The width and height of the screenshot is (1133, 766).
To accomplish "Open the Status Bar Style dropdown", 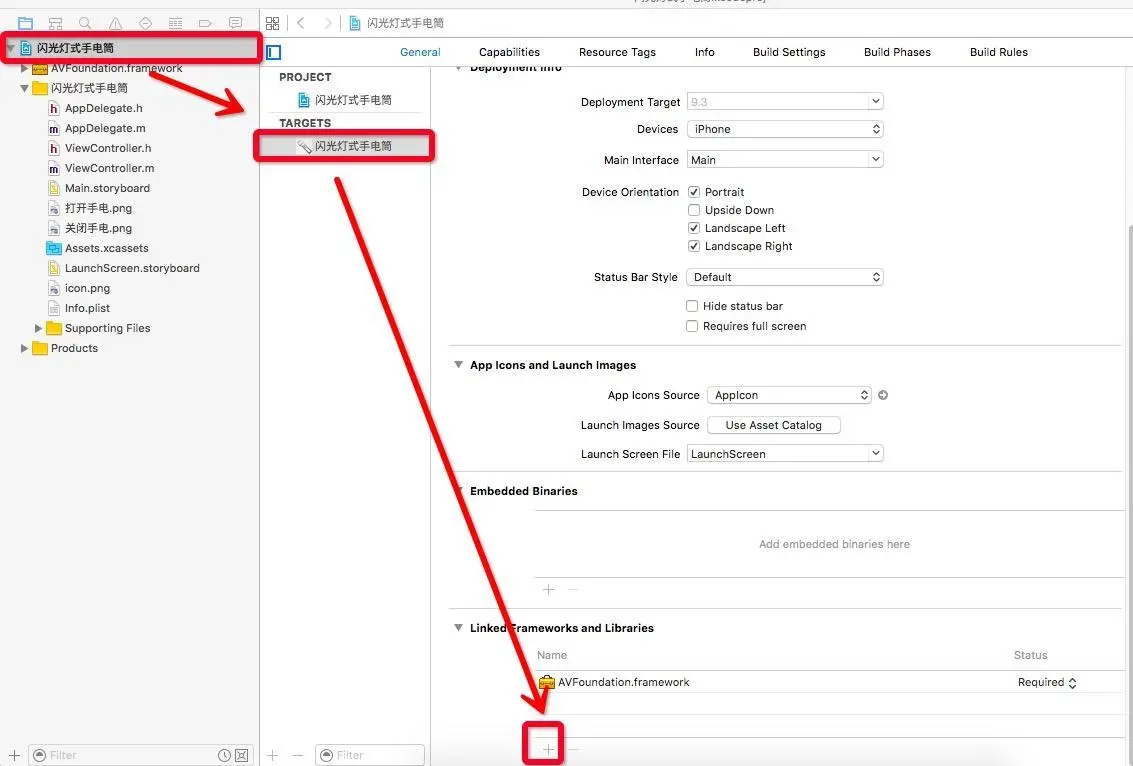I will tap(785, 277).
